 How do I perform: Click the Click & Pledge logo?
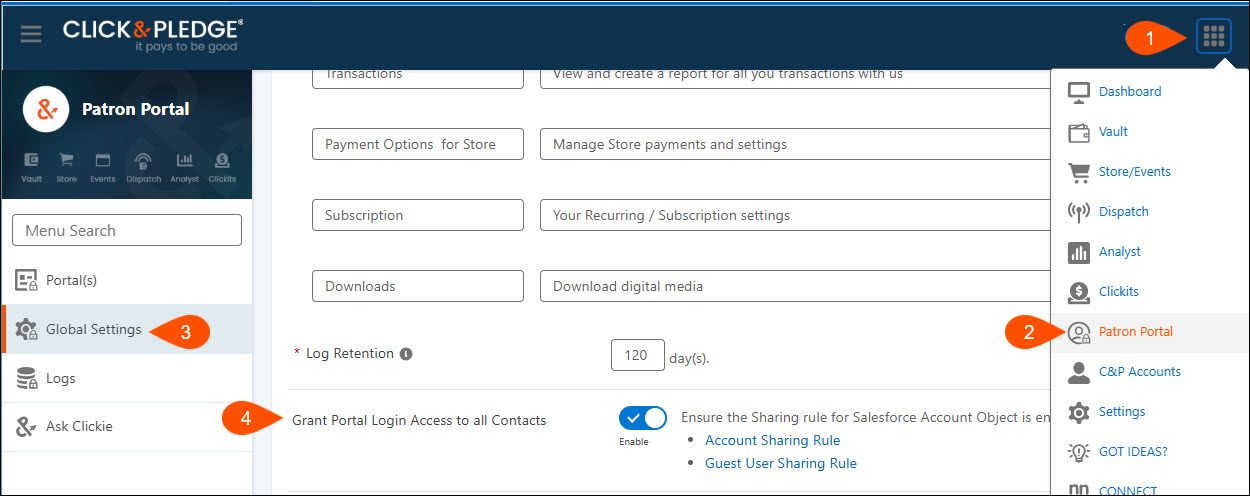click(153, 35)
